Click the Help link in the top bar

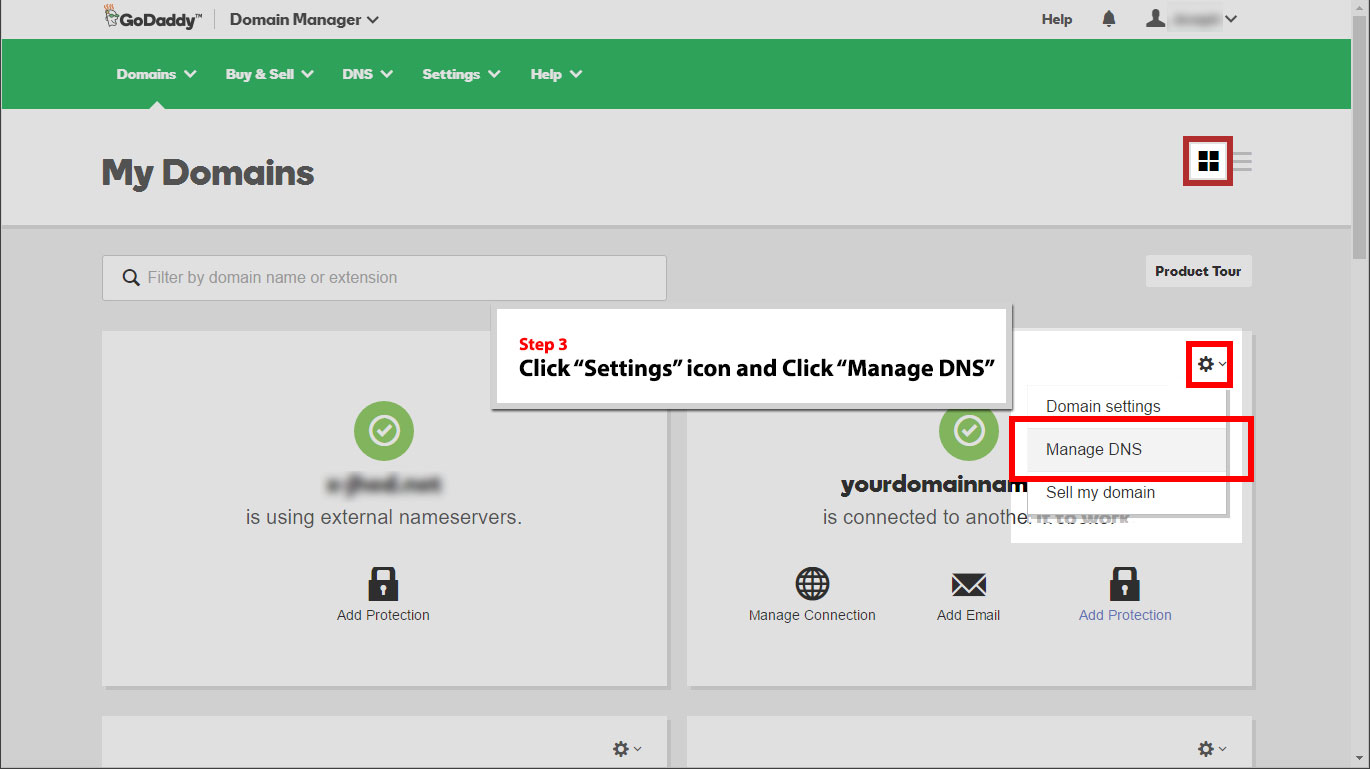(1056, 18)
